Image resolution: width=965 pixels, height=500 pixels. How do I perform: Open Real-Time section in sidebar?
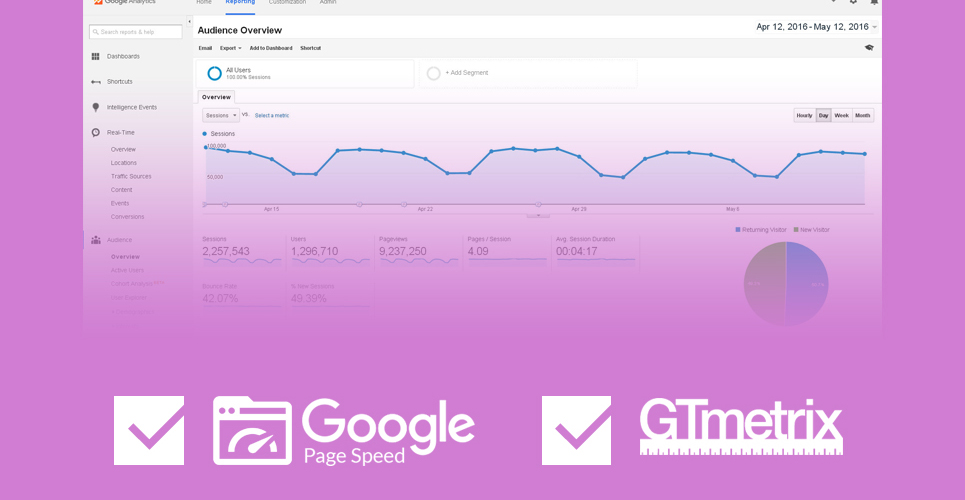[121, 132]
